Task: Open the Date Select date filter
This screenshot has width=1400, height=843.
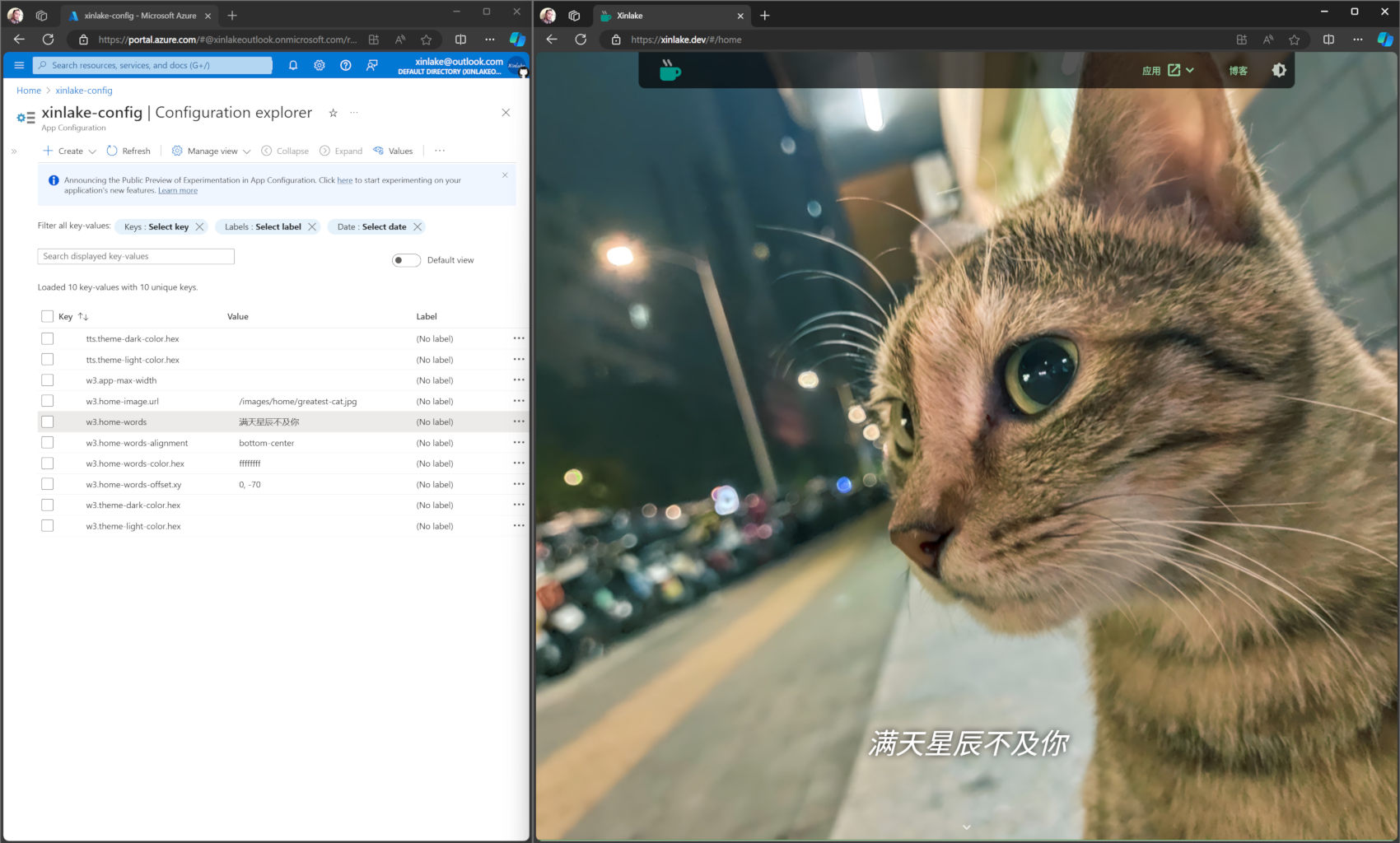Action: click(371, 227)
